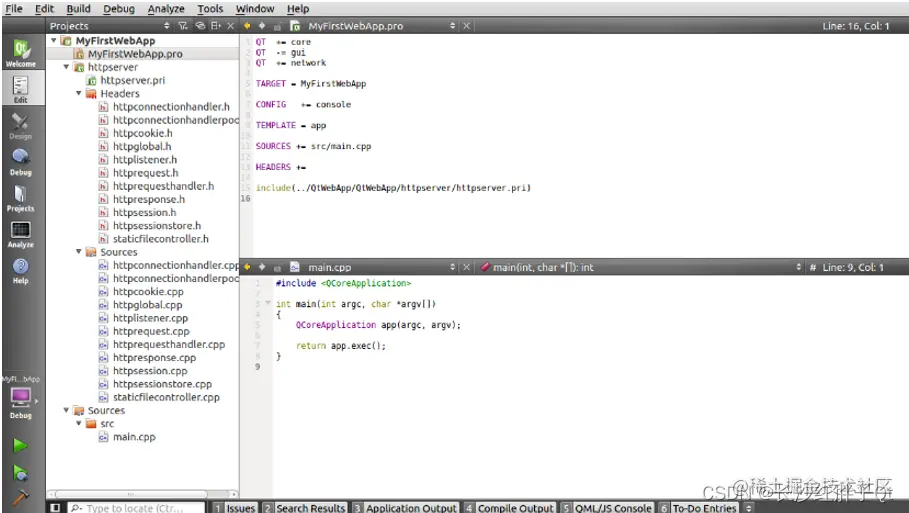Open Projects mode in sidebar
The width and height of the screenshot is (909, 513).
click(x=21, y=198)
